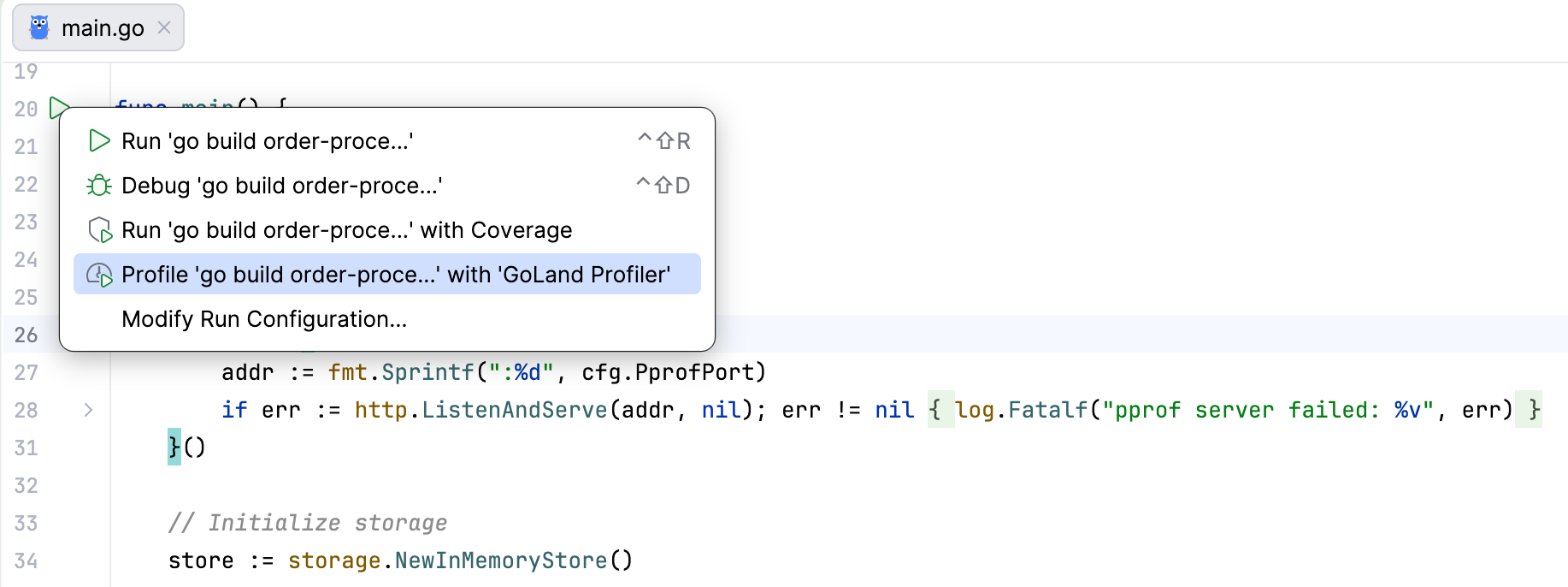Select the Debug 'go build order-proce...' entry
The width and height of the screenshot is (1568, 587).
[x=281, y=186]
